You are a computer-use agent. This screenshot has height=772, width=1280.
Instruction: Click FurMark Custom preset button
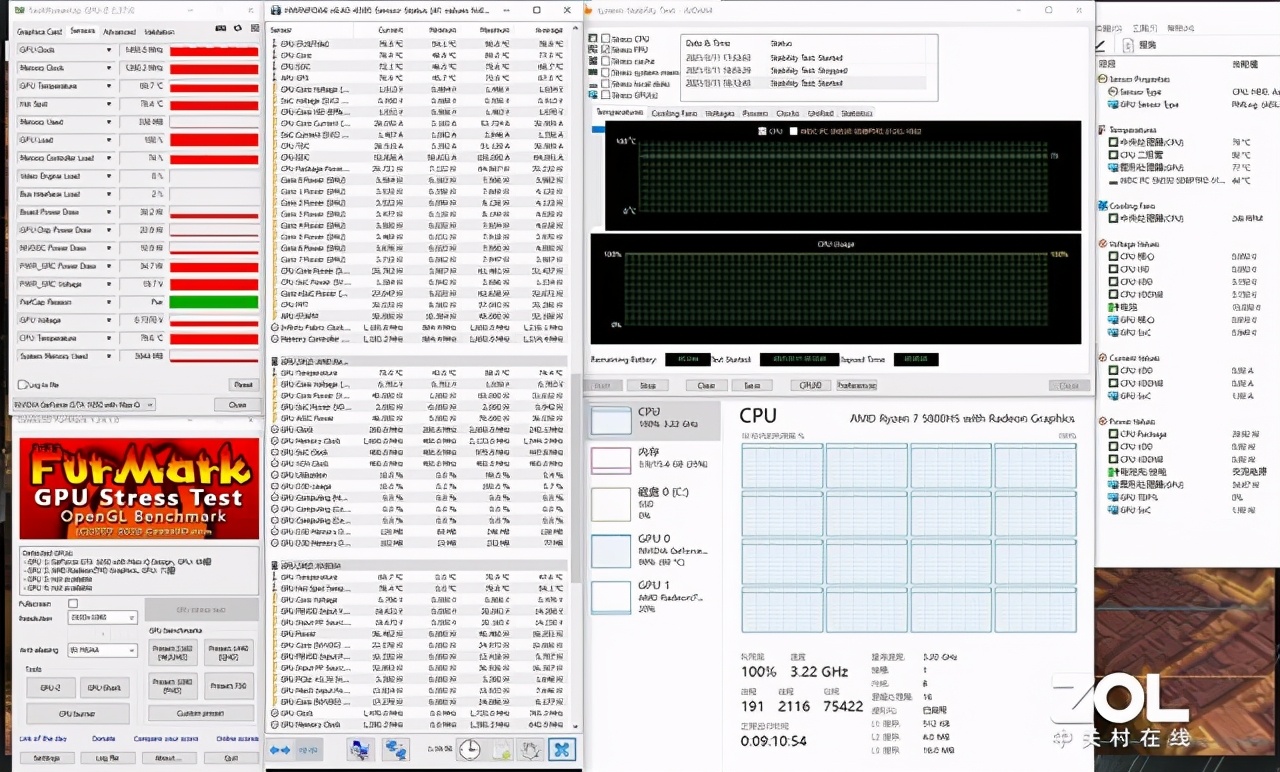click(200, 714)
